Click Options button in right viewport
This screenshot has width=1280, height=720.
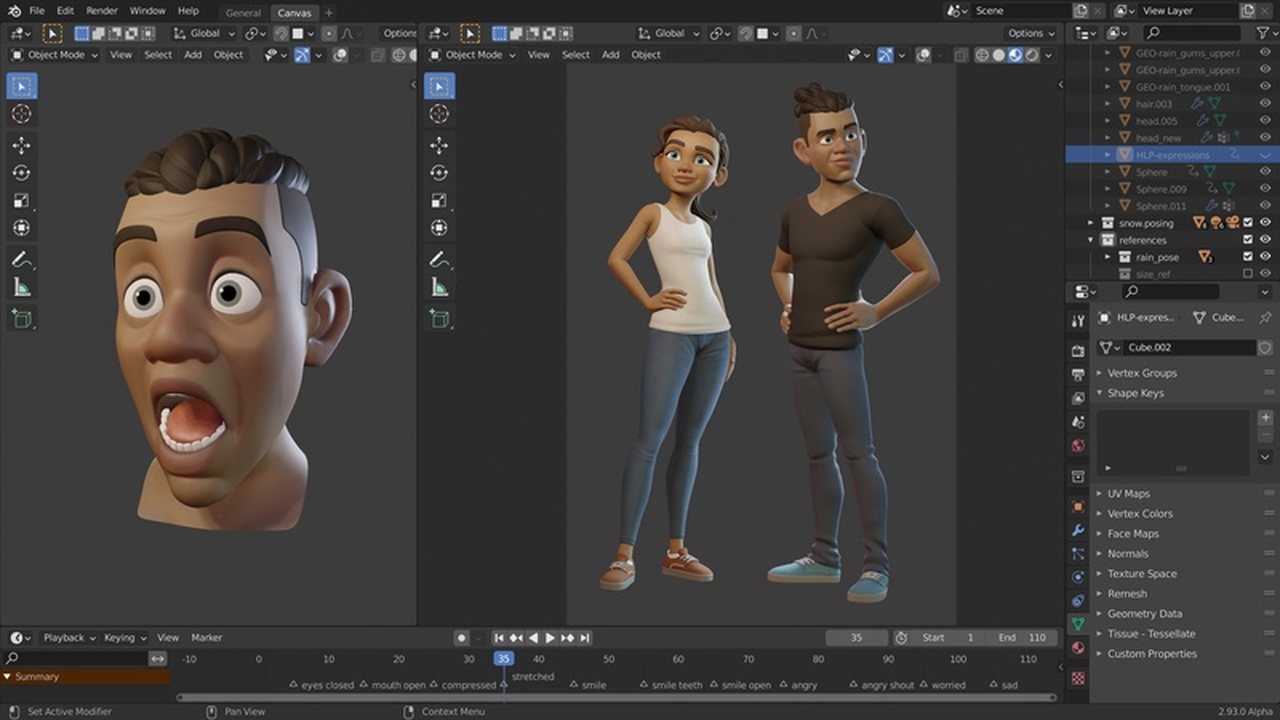[x=1031, y=33]
